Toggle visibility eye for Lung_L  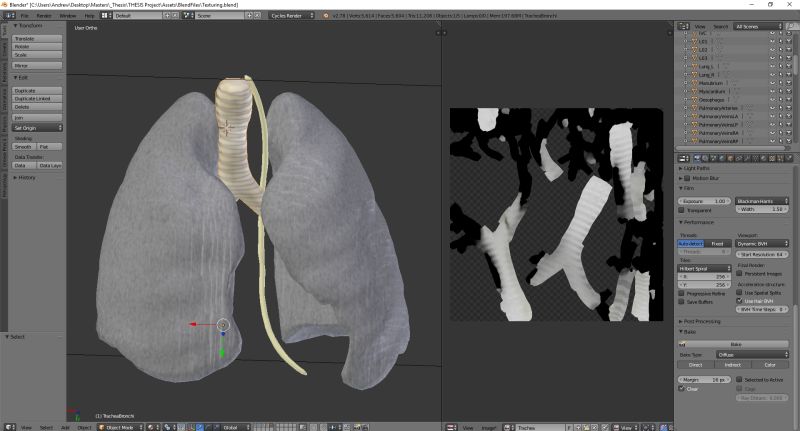point(772,66)
